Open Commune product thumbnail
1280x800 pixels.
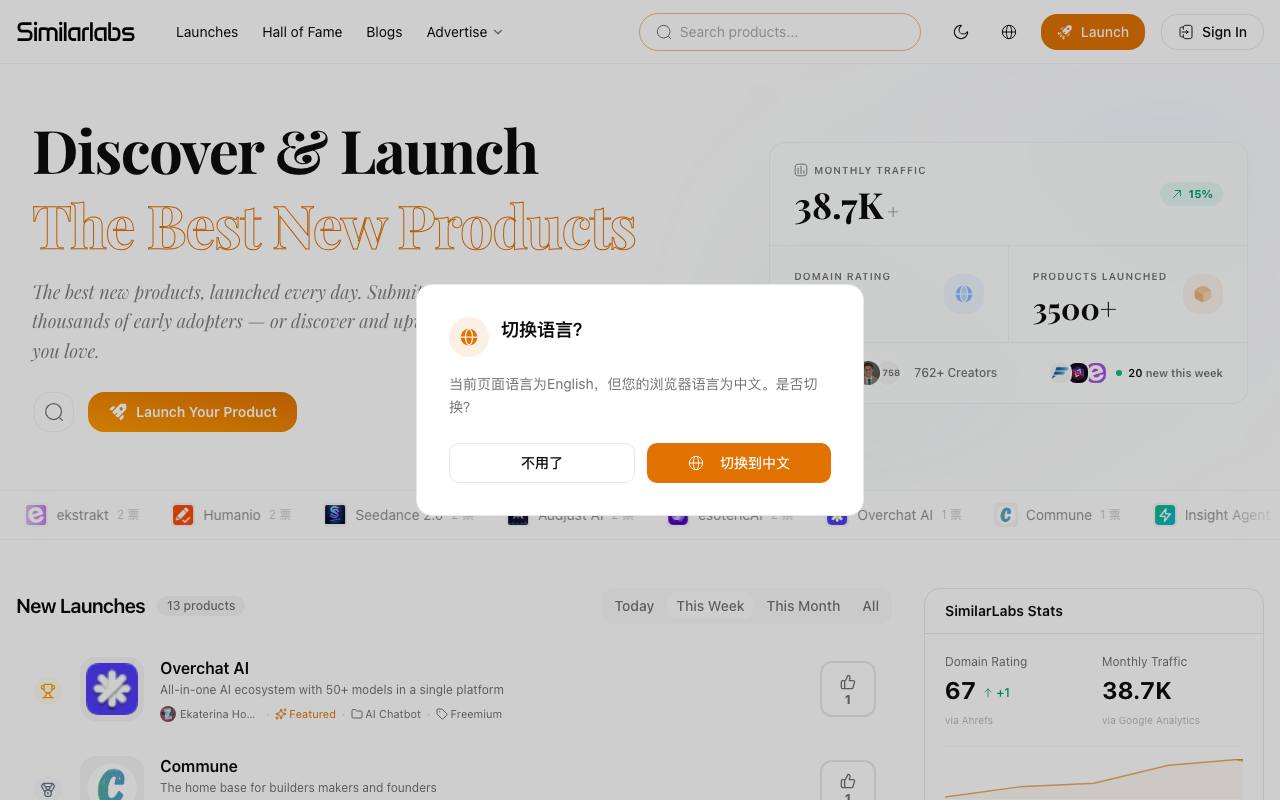click(112, 780)
